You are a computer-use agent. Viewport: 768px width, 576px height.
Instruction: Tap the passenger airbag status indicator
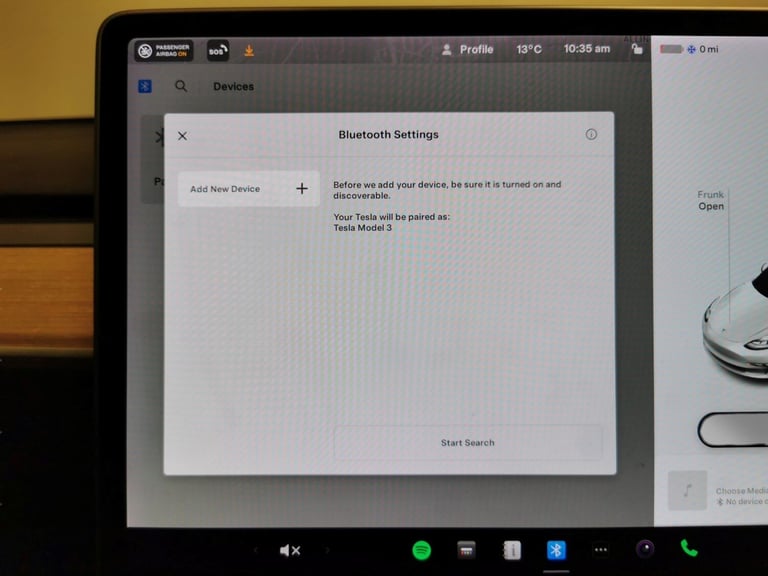(x=164, y=50)
